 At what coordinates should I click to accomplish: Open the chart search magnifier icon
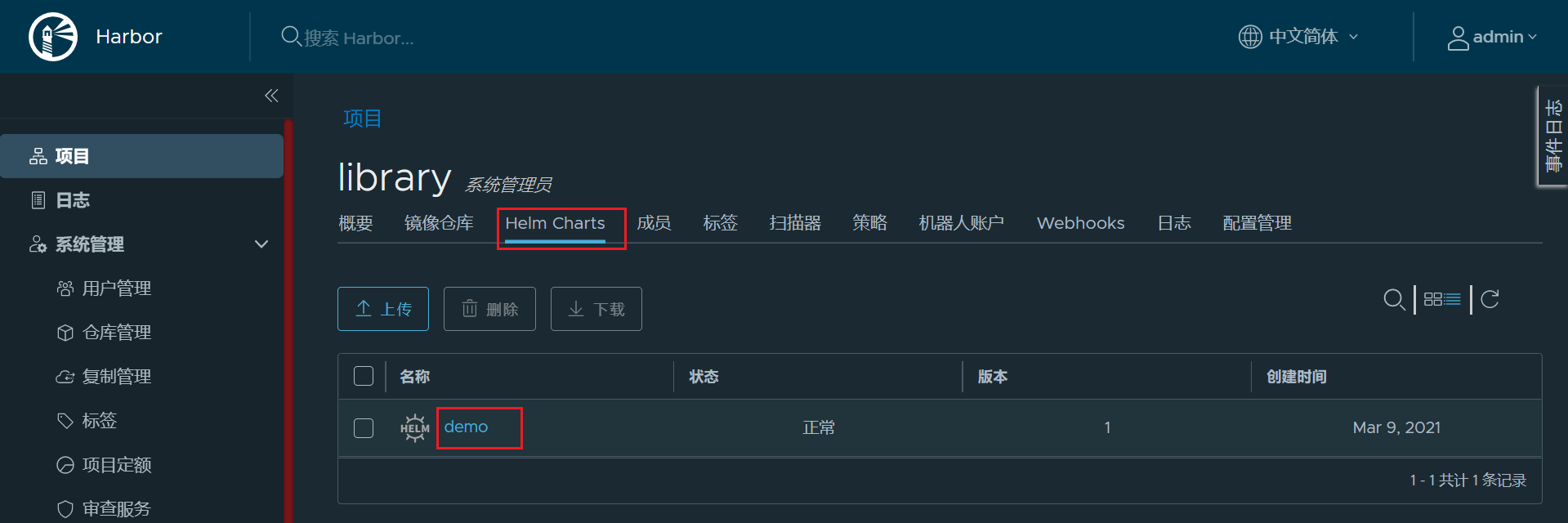(x=1394, y=299)
